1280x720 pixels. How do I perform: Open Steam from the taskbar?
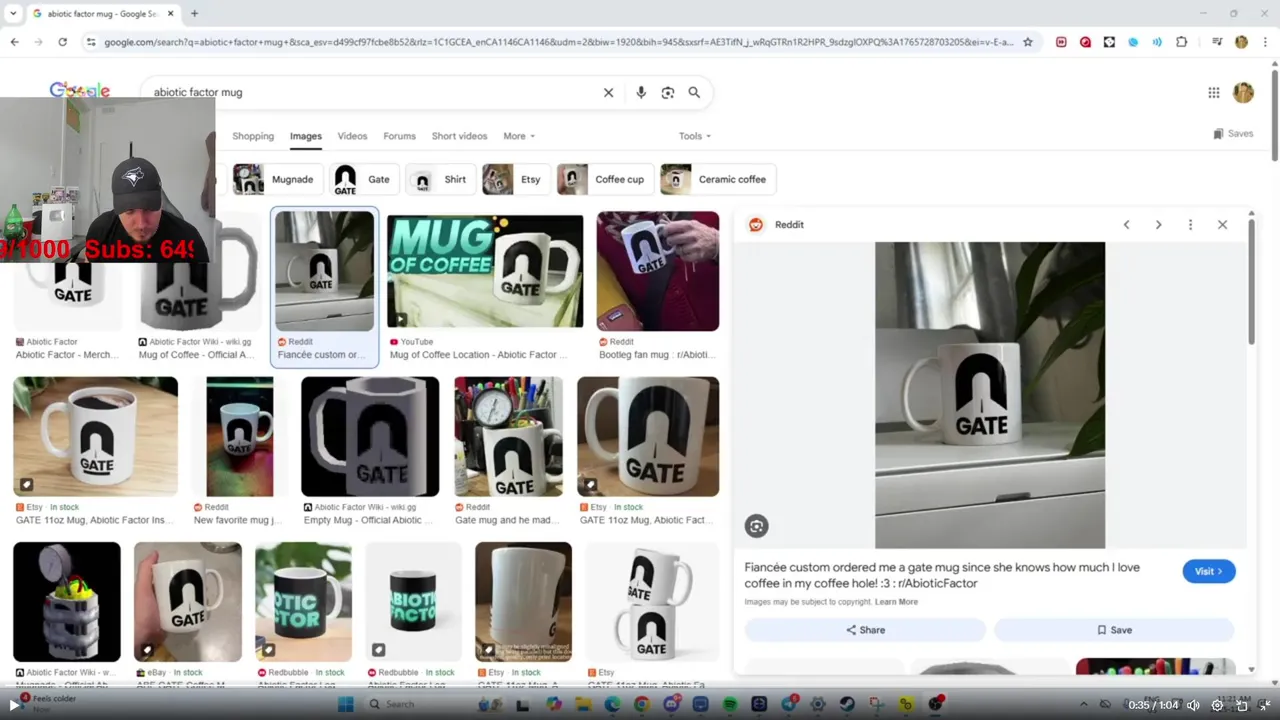point(847,705)
